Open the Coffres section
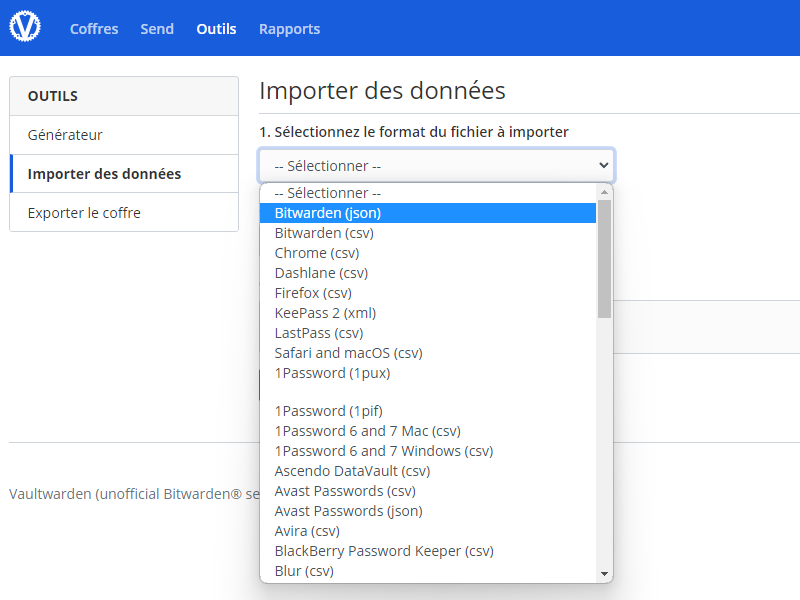This screenshot has height=600, width=800. pyautogui.click(x=93, y=28)
